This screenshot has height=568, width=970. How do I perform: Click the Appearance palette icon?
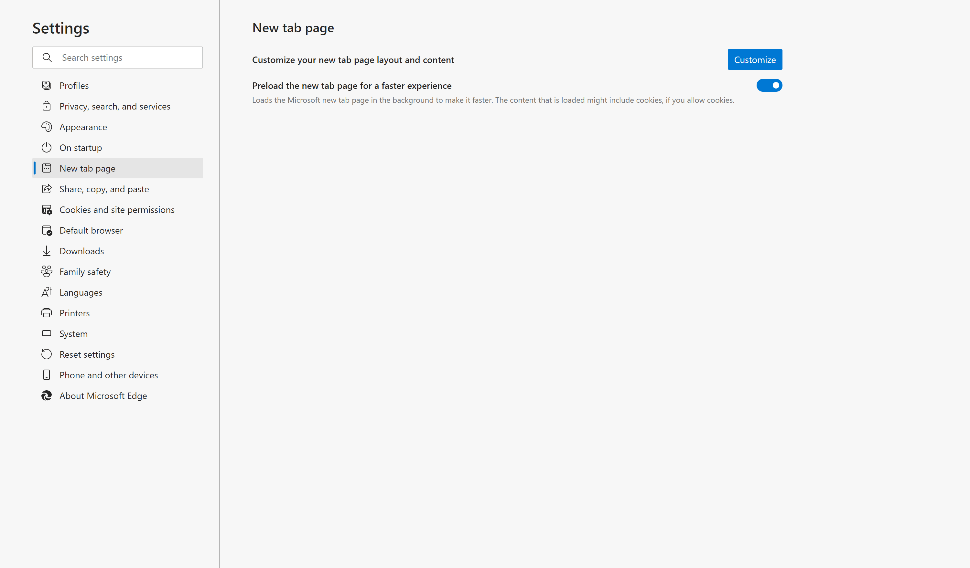[46, 127]
